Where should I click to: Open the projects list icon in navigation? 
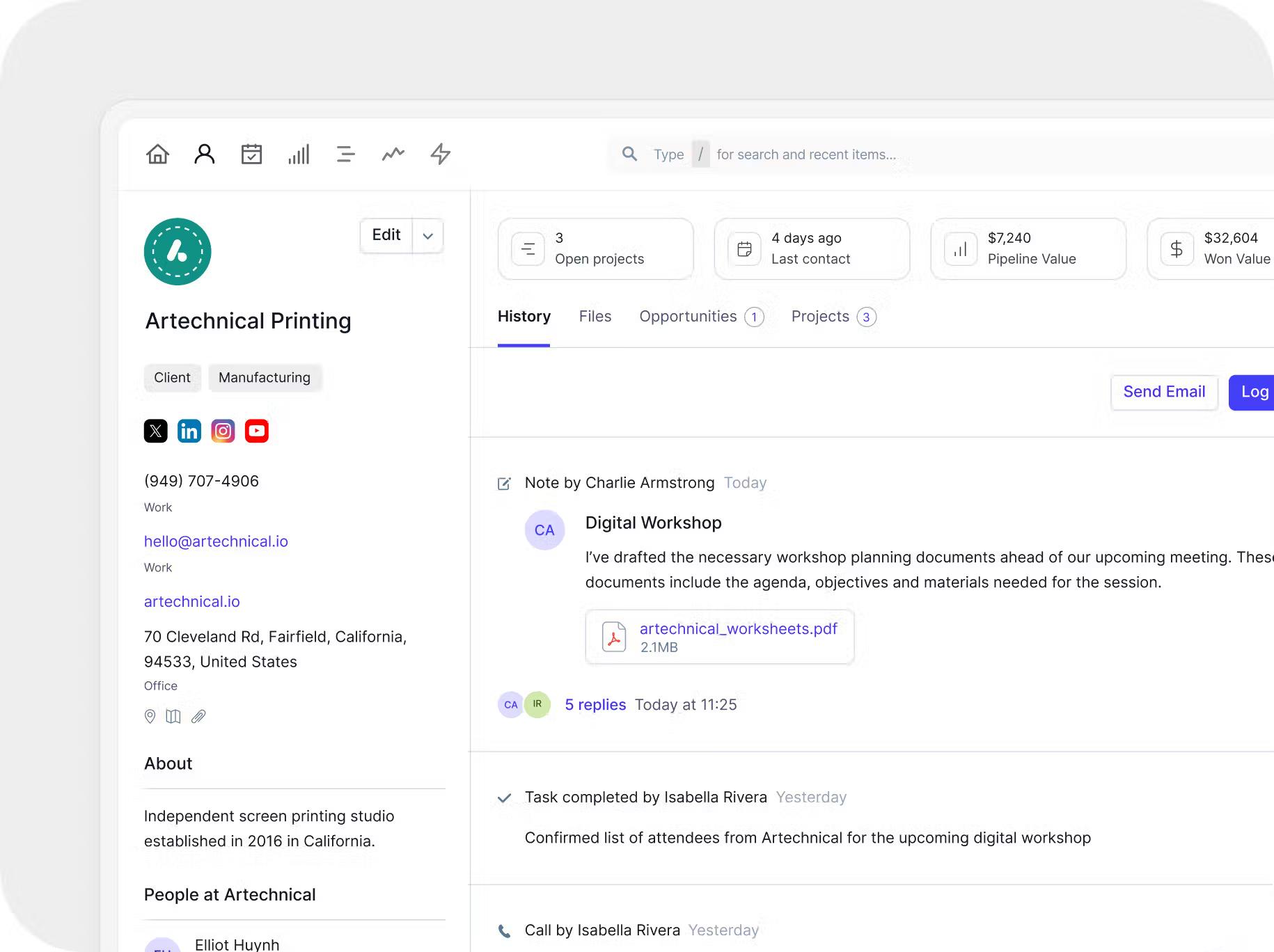(x=345, y=154)
